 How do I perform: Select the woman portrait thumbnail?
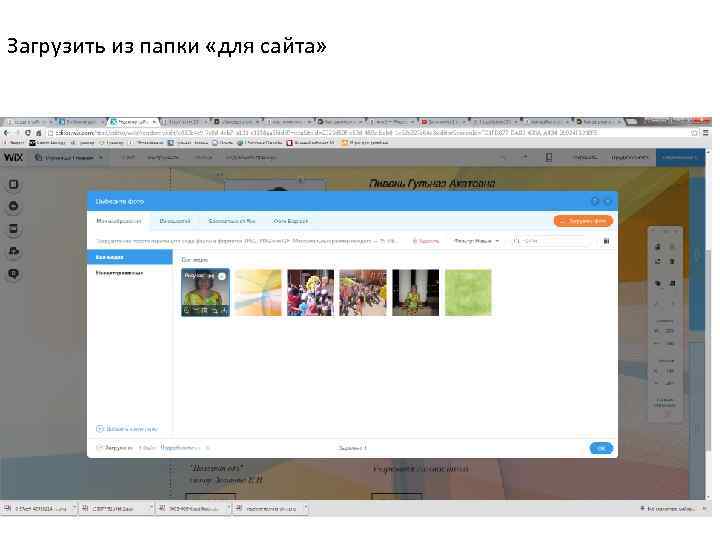click(x=205, y=293)
